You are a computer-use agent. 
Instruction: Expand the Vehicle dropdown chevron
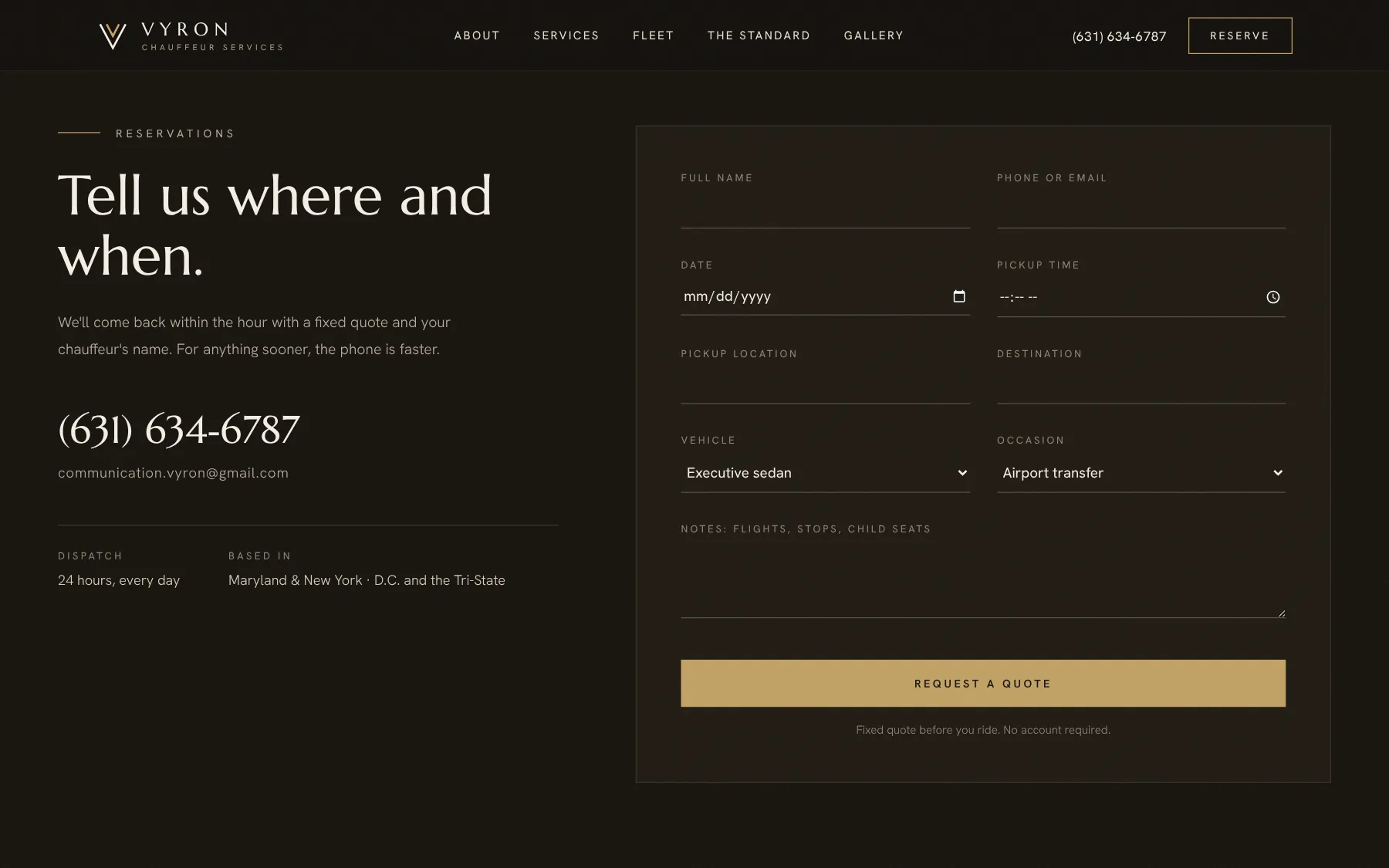962,473
